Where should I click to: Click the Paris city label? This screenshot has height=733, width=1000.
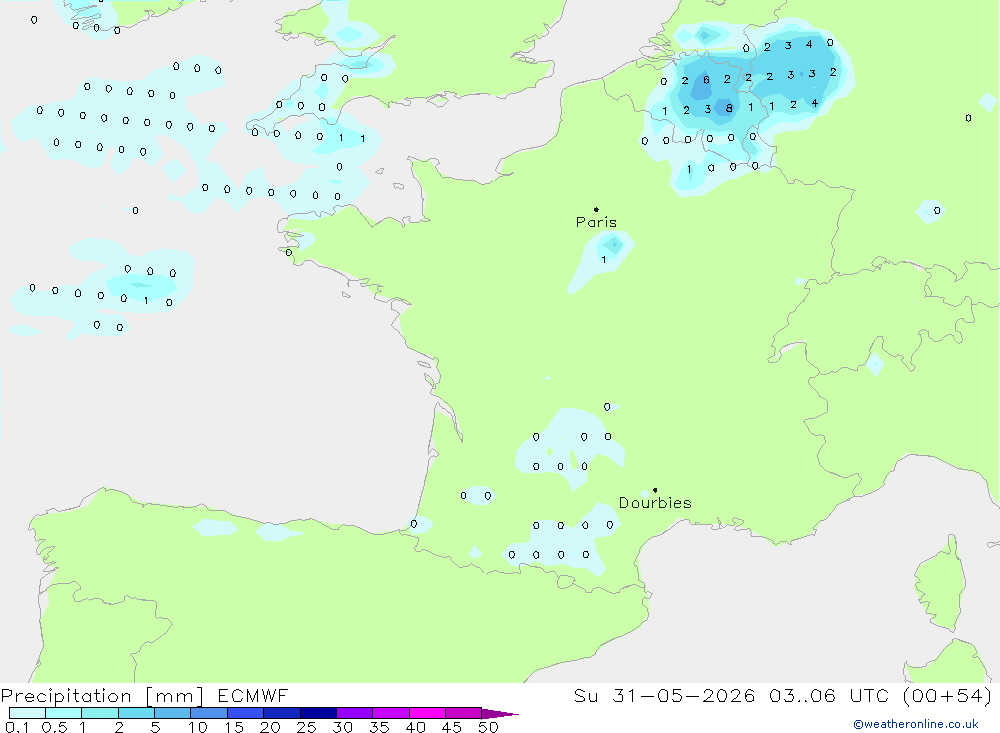point(596,222)
